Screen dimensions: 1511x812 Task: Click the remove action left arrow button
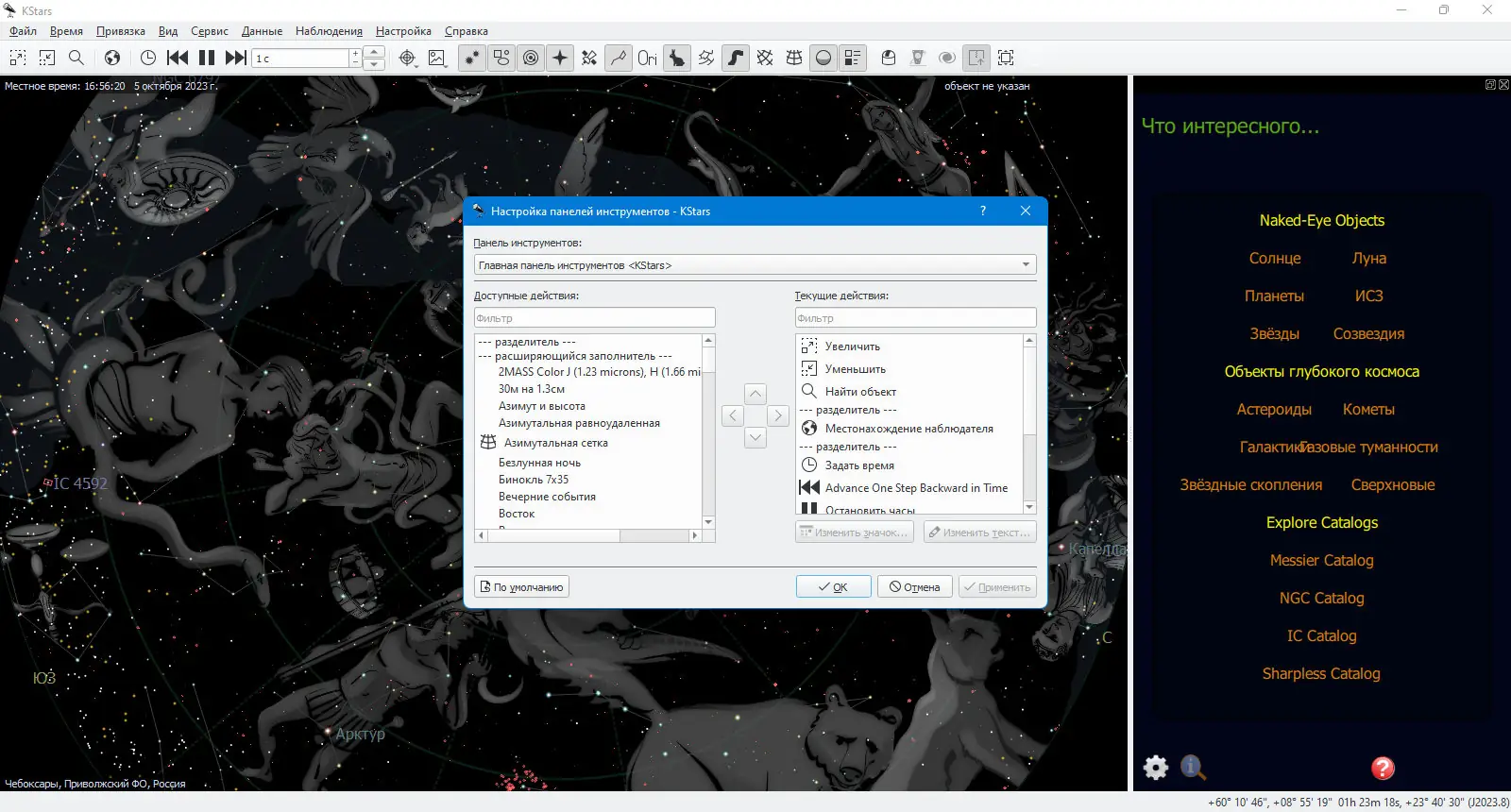point(733,415)
